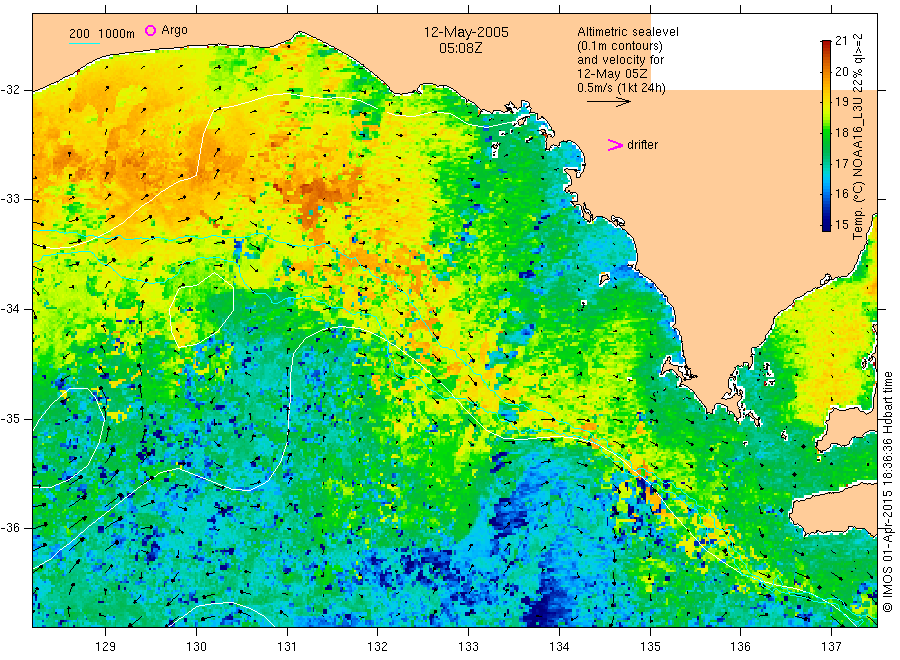
Task: Click the latitude label -32
Action: pos(10,90)
